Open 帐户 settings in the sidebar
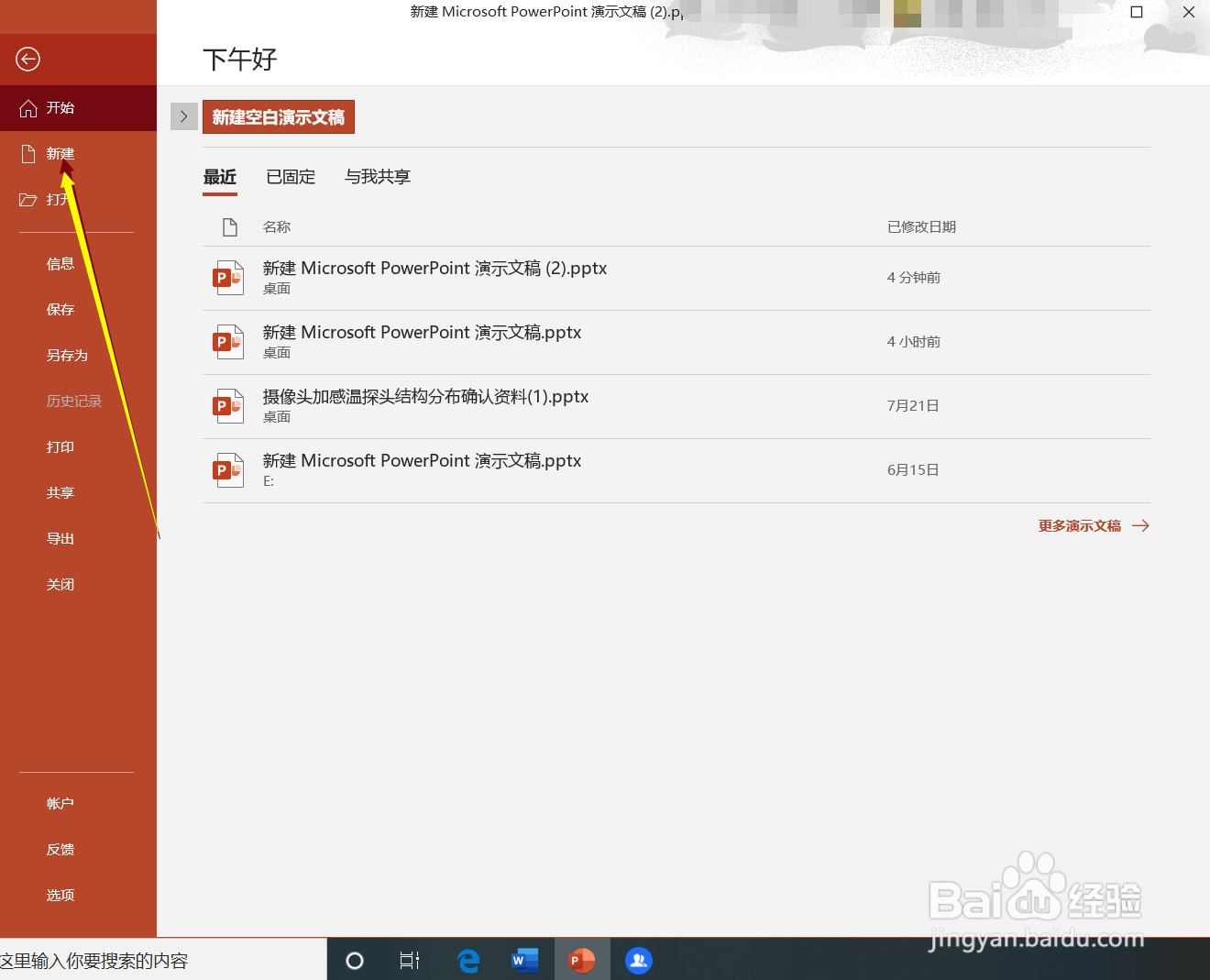 tap(60, 804)
